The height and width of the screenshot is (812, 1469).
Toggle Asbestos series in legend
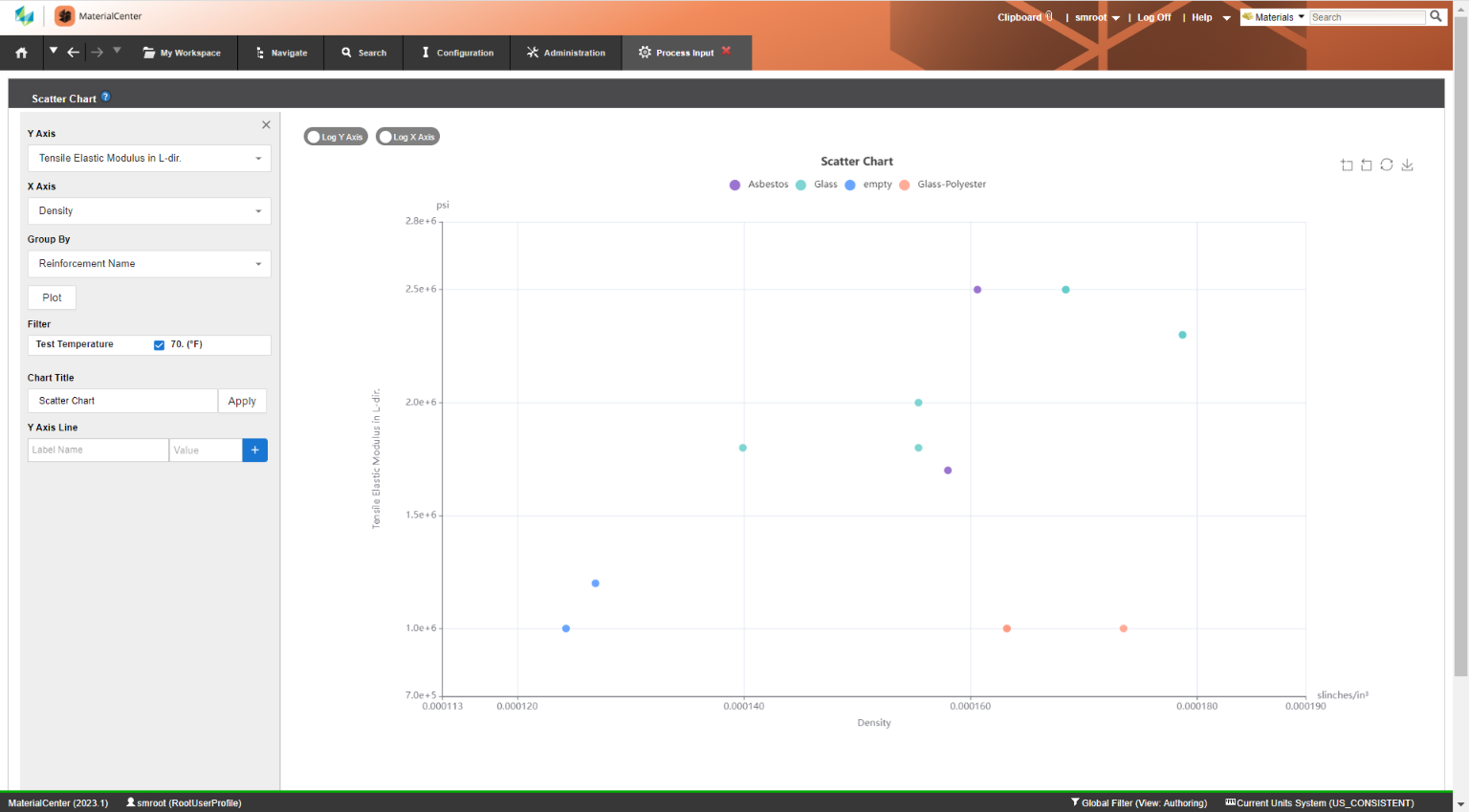[759, 185]
